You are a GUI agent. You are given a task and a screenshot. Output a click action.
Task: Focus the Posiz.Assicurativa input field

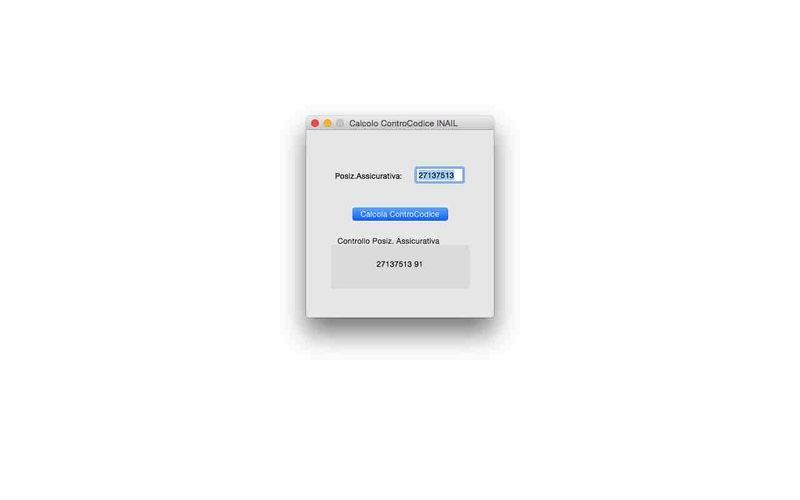pos(439,175)
